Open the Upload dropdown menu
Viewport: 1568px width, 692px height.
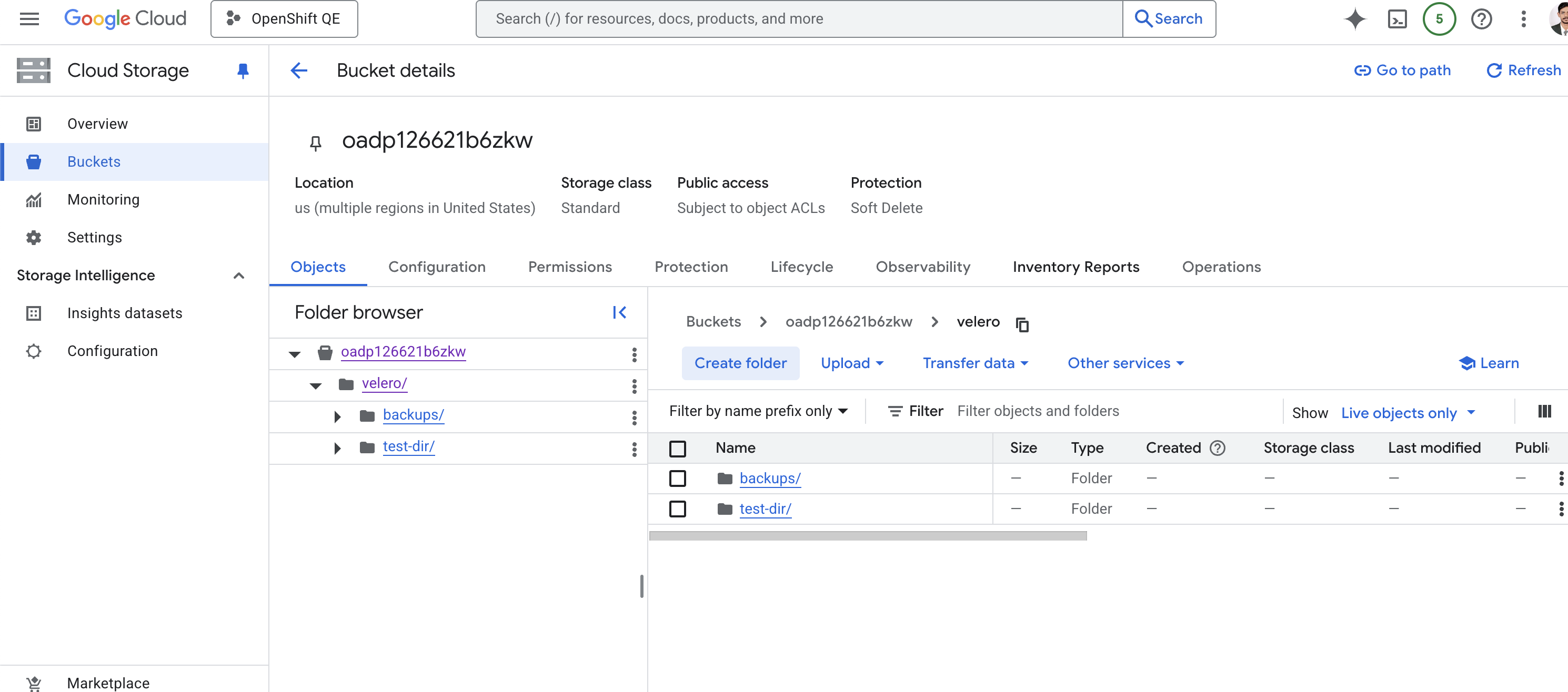[851, 363]
